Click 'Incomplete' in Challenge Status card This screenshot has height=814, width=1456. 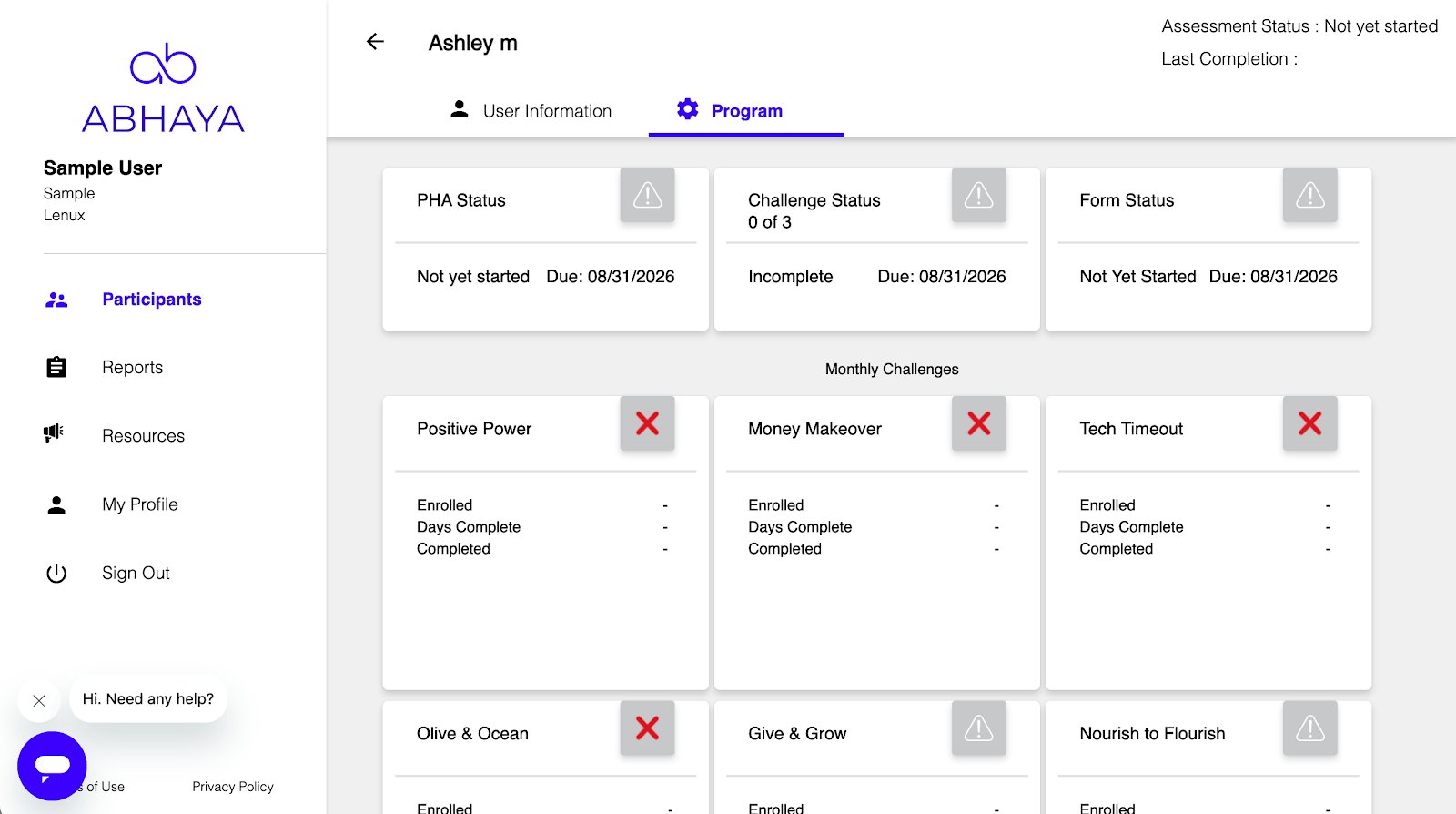[791, 277]
